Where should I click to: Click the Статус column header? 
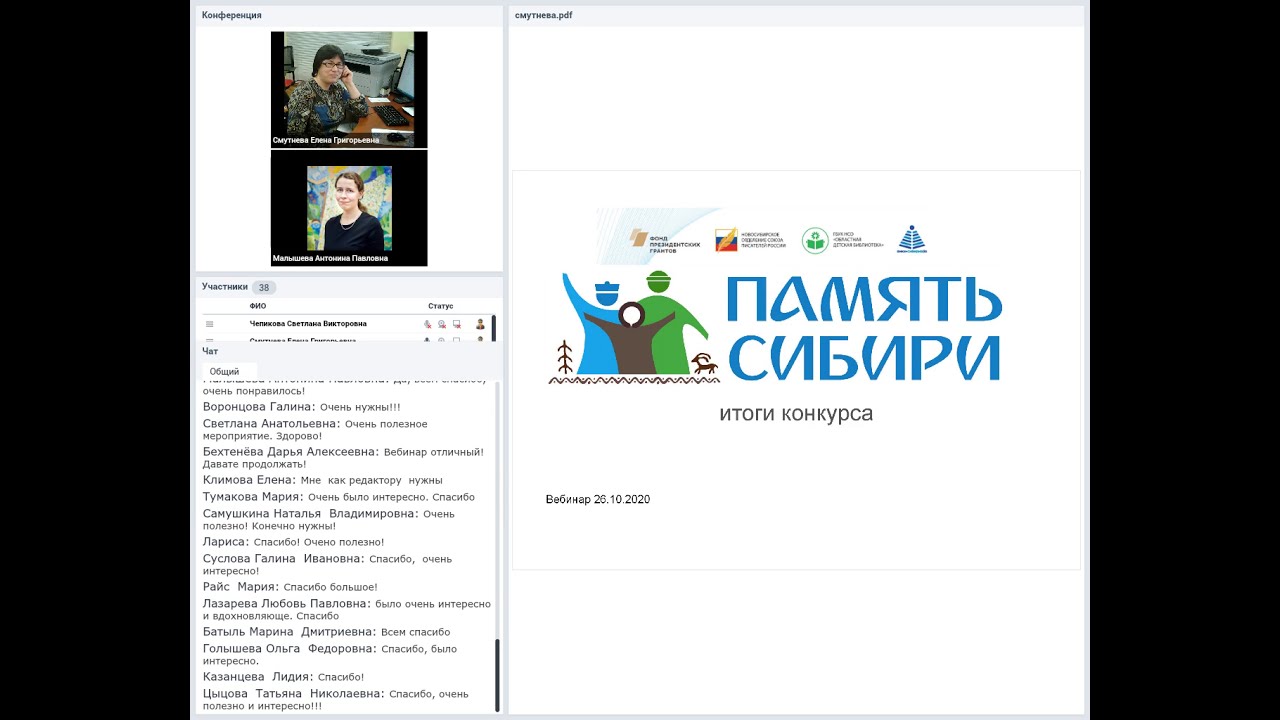pos(441,306)
